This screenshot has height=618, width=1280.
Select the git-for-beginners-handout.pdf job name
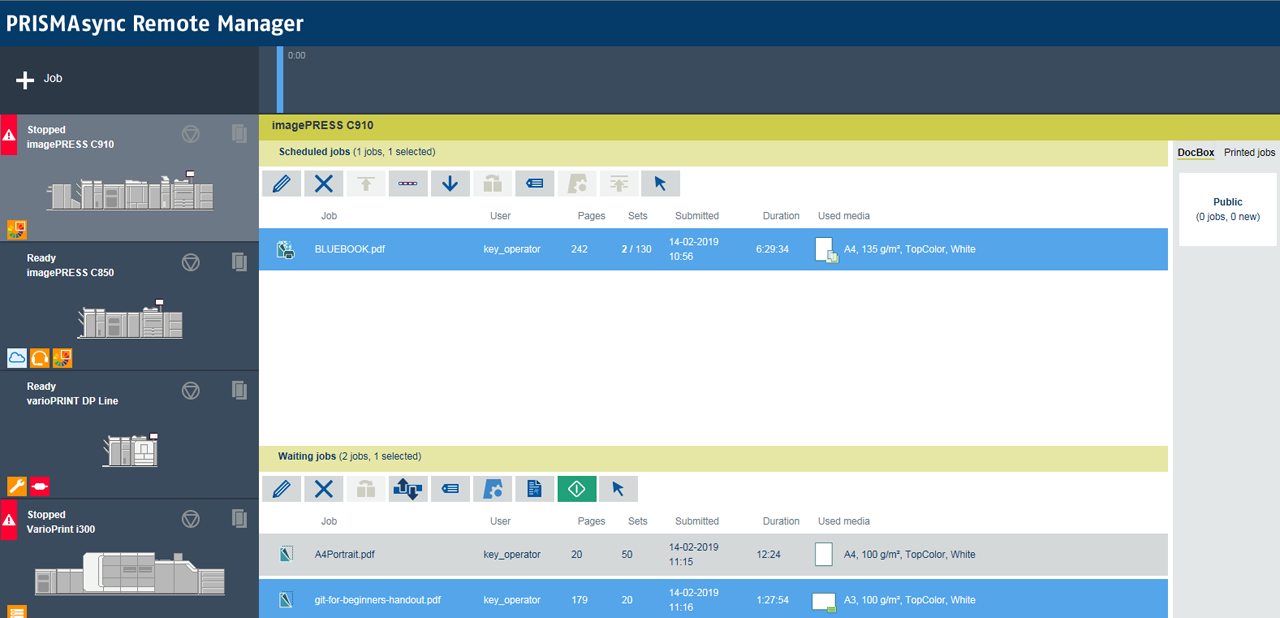tap(378, 600)
